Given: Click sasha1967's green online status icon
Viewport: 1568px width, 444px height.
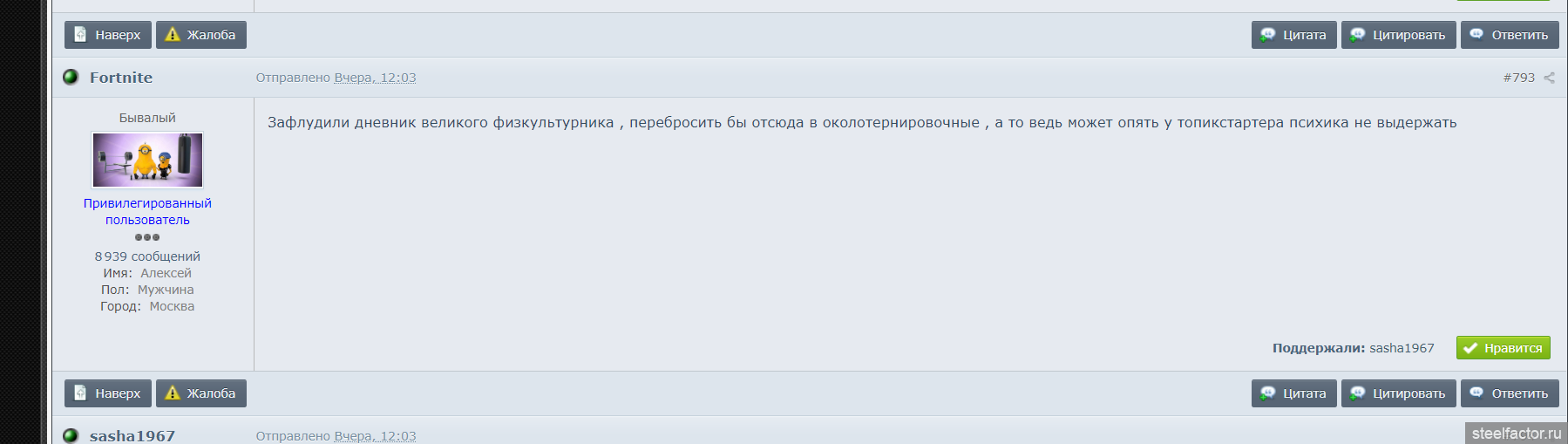Looking at the screenshot, I should [71, 435].
